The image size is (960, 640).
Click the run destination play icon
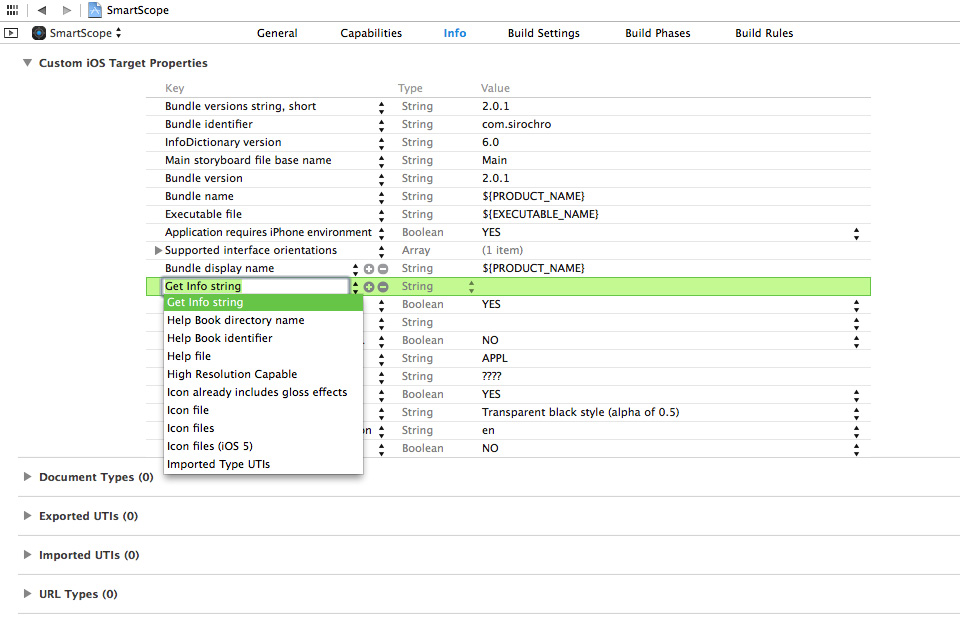(11, 32)
